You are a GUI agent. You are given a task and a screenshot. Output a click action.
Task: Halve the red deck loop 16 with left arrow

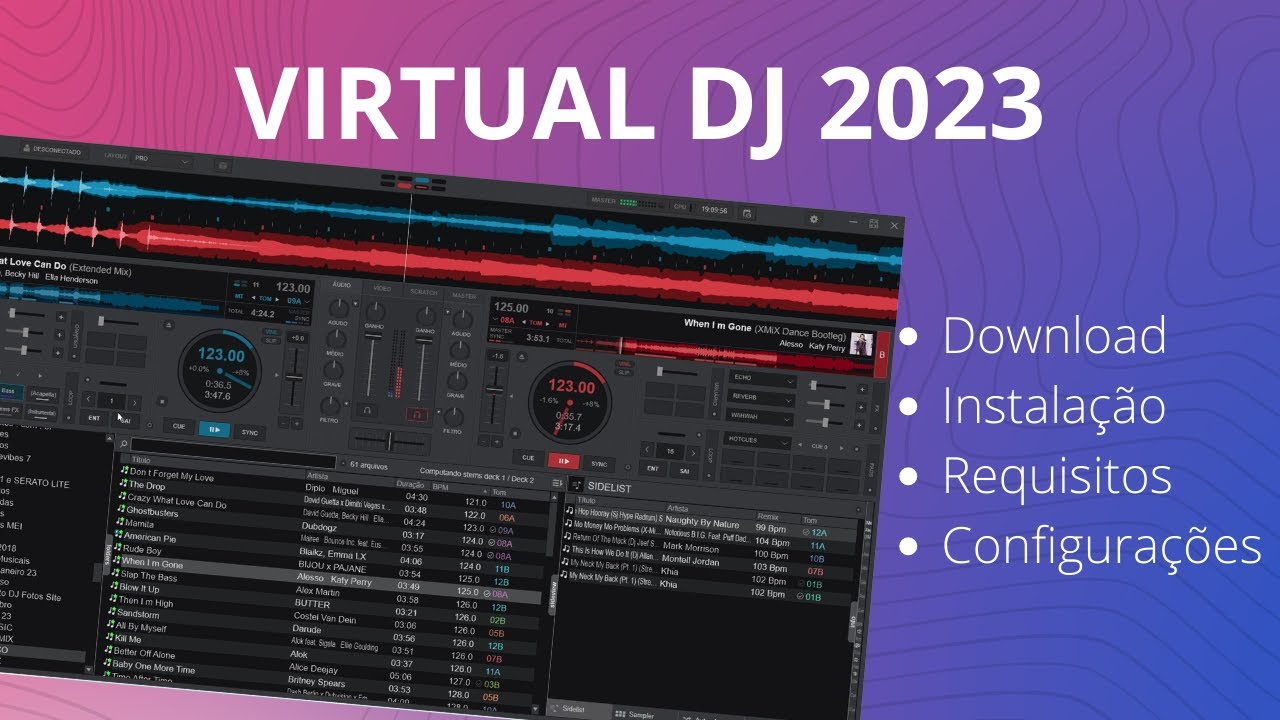647,450
